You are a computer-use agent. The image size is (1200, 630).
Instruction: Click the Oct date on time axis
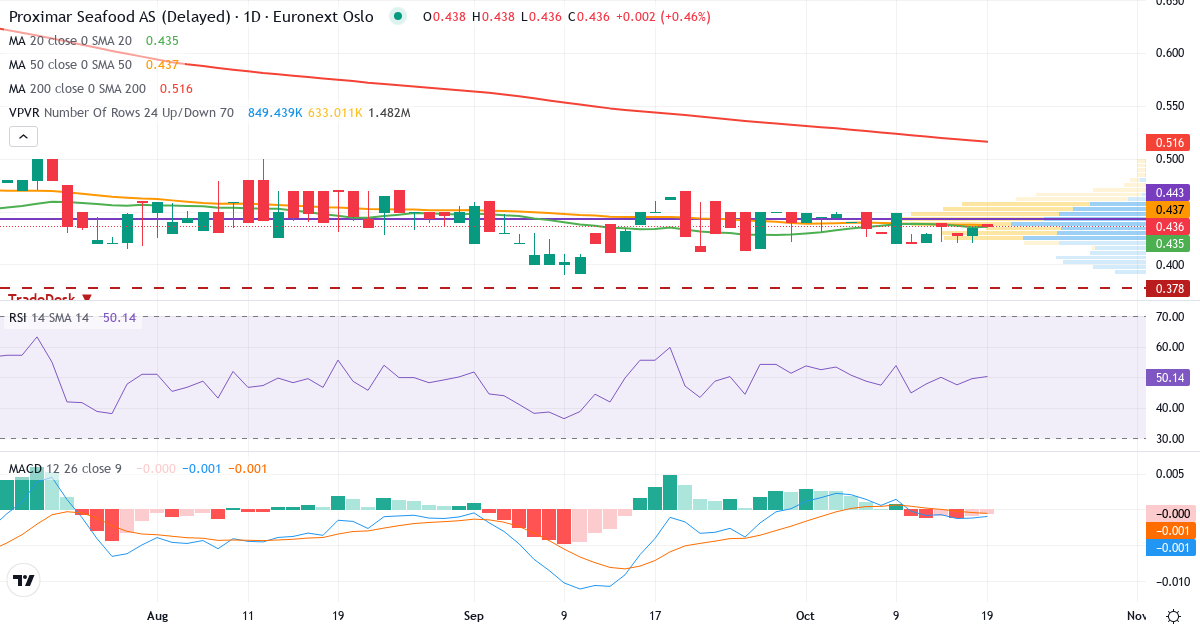tap(806, 616)
